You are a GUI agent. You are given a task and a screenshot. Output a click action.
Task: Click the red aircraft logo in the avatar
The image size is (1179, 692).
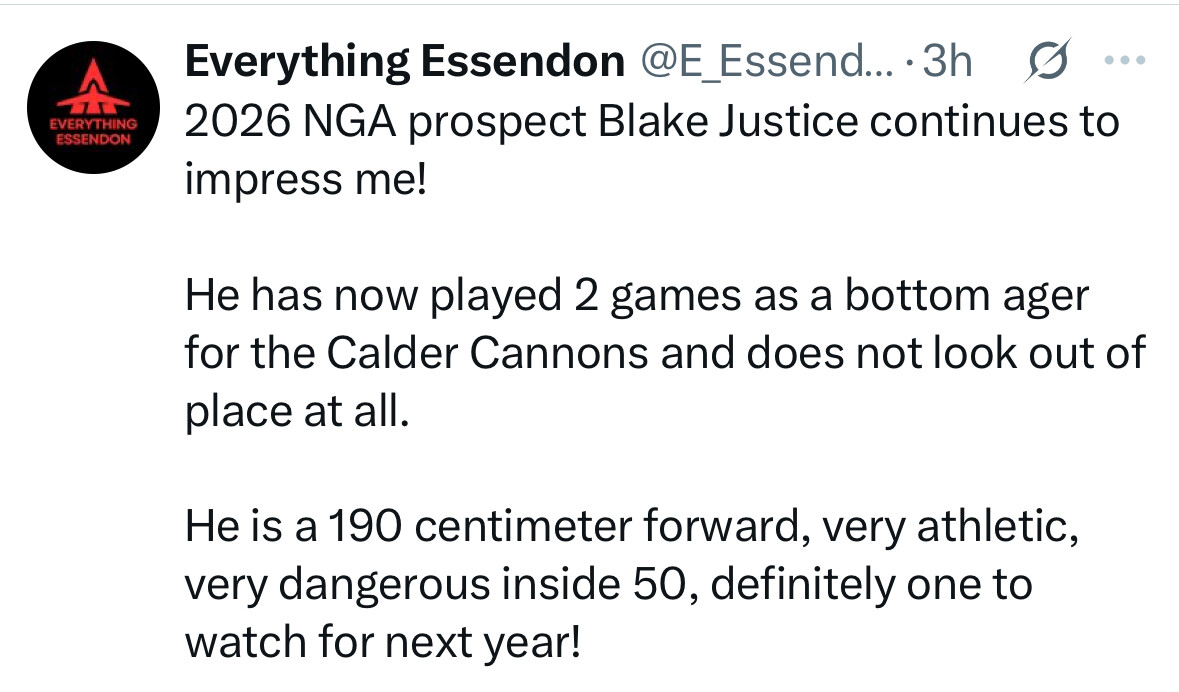[92, 86]
